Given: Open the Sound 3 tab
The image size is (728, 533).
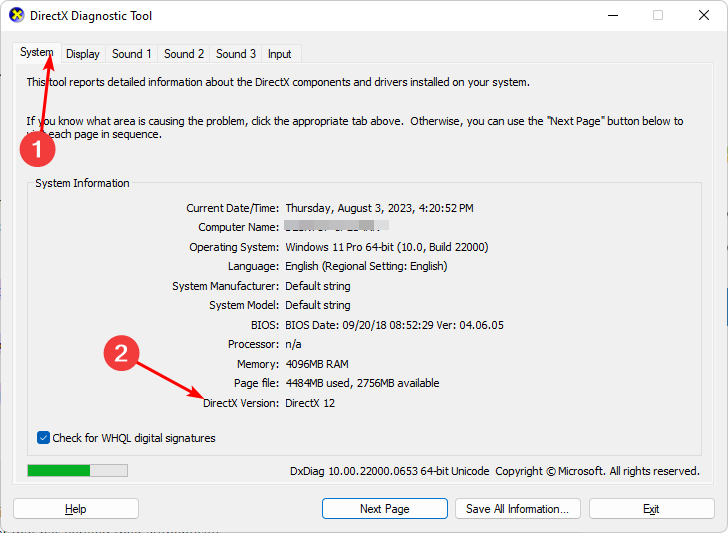Looking at the screenshot, I should [x=236, y=54].
